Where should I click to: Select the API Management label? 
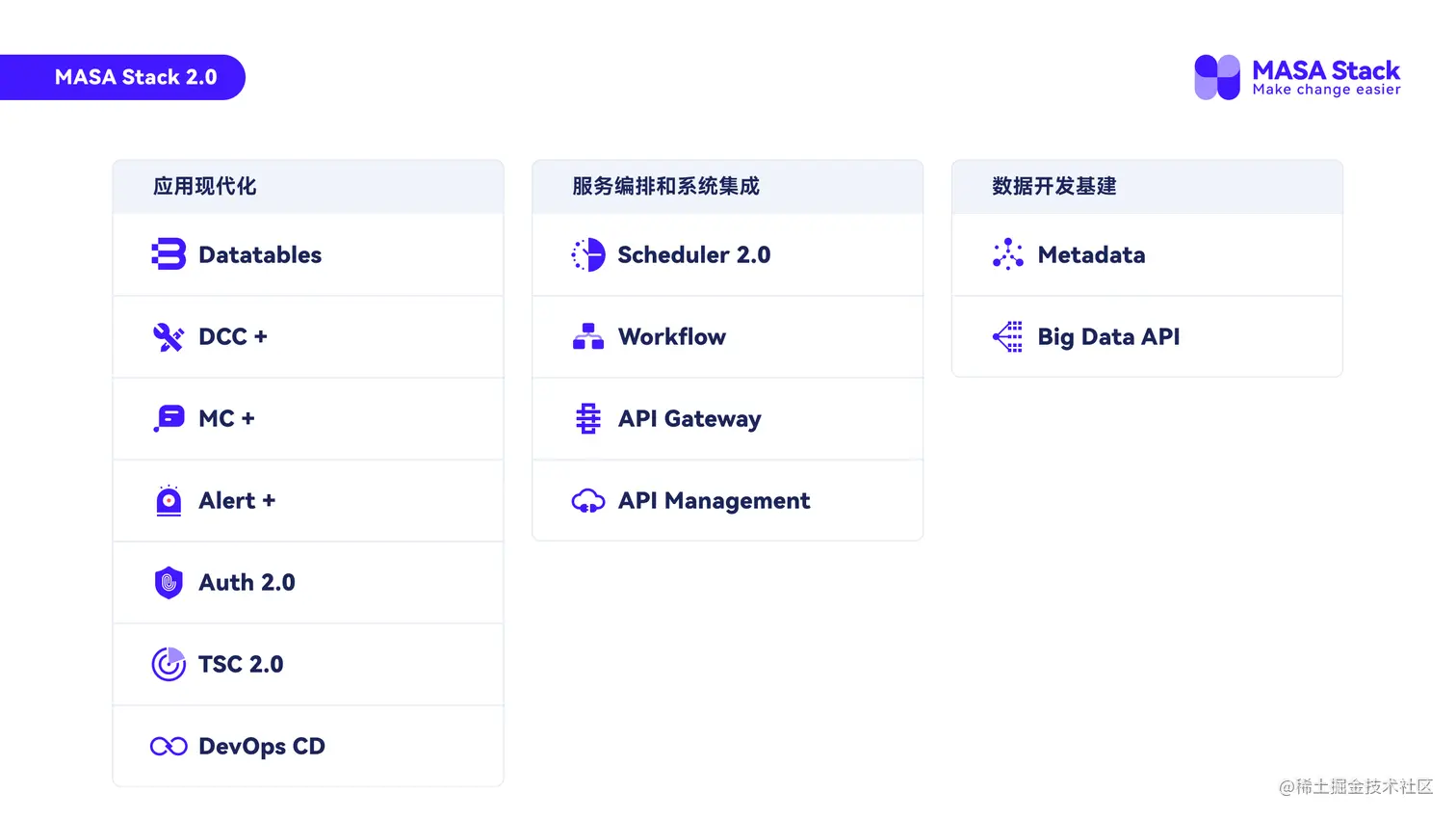715,501
